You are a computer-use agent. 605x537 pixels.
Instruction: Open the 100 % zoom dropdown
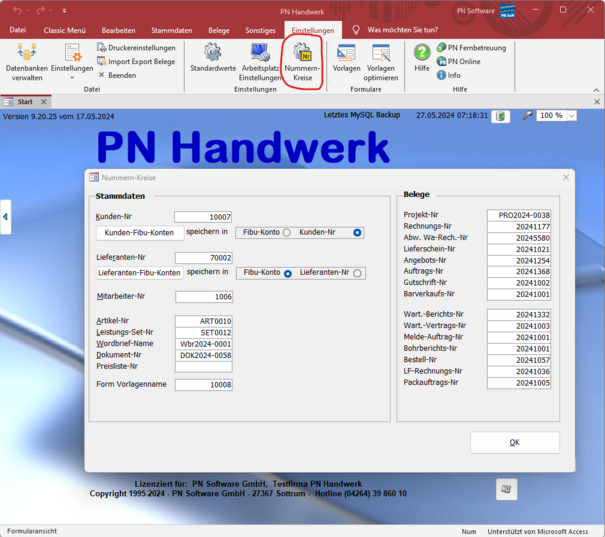(x=571, y=116)
